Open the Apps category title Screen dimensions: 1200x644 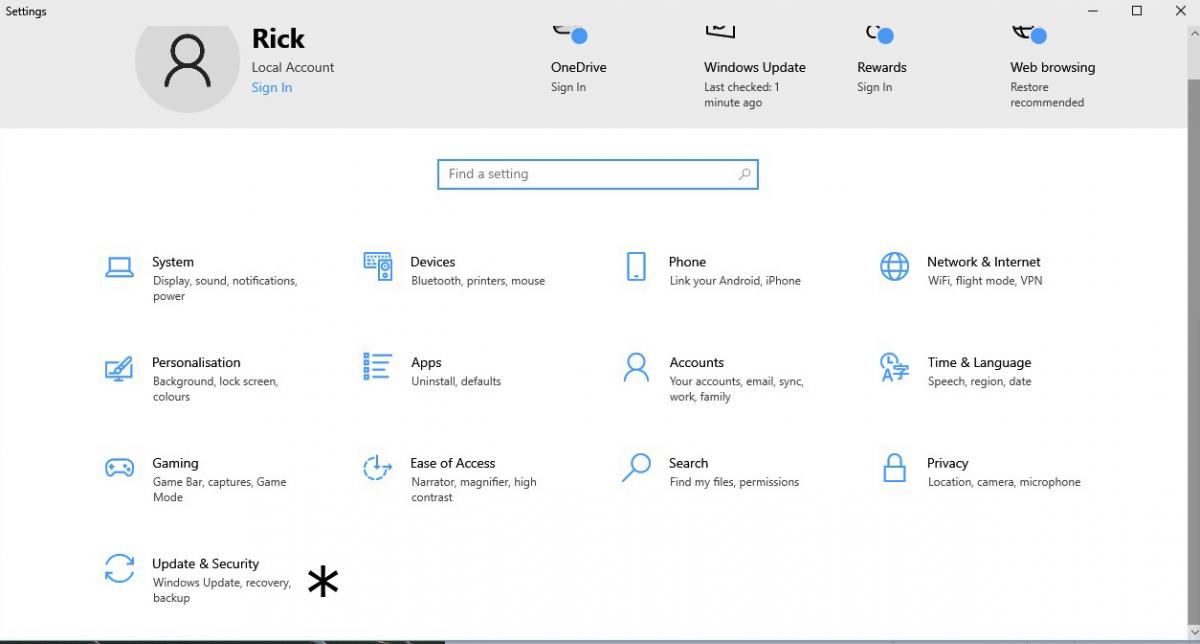click(426, 363)
